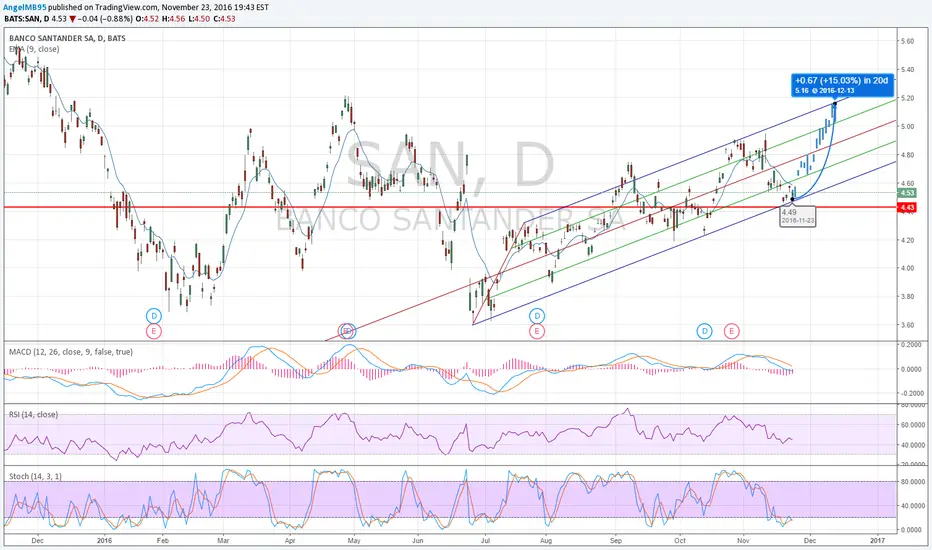The height and width of the screenshot is (550, 932).
Task: Click the E earnings marker near late October
Action: tap(732, 331)
